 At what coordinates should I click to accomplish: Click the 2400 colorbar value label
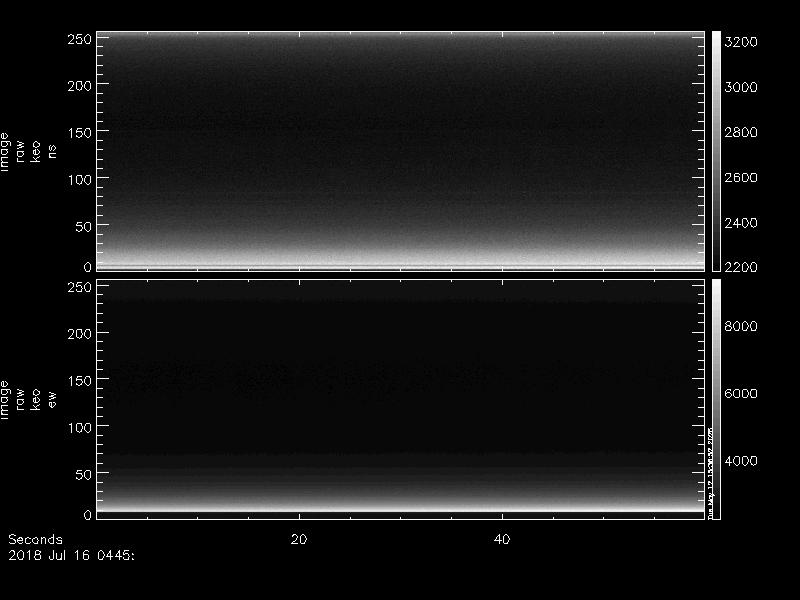point(741,223)
